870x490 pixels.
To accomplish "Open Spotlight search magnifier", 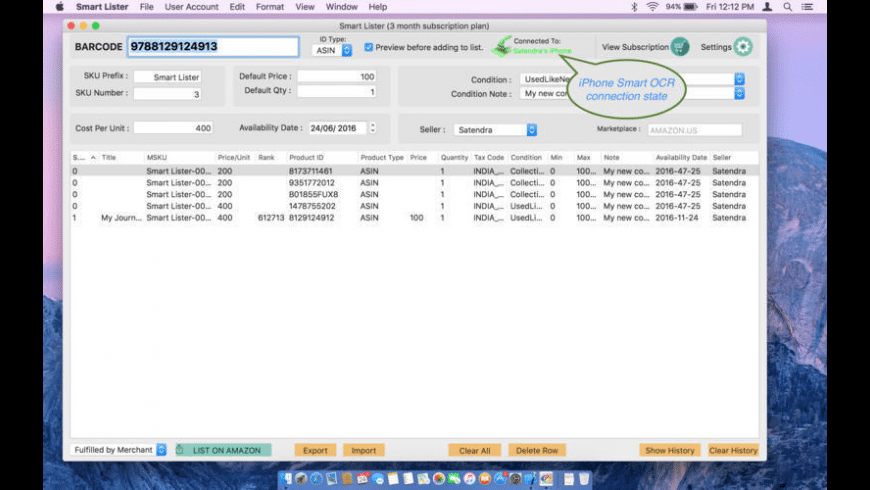I will coord(788,7).
